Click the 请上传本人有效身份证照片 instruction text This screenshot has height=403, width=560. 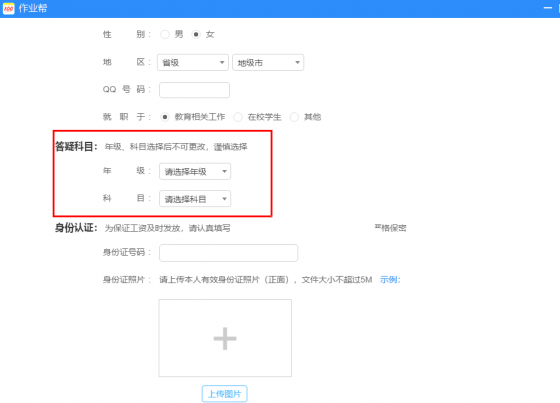click(265, 279)
